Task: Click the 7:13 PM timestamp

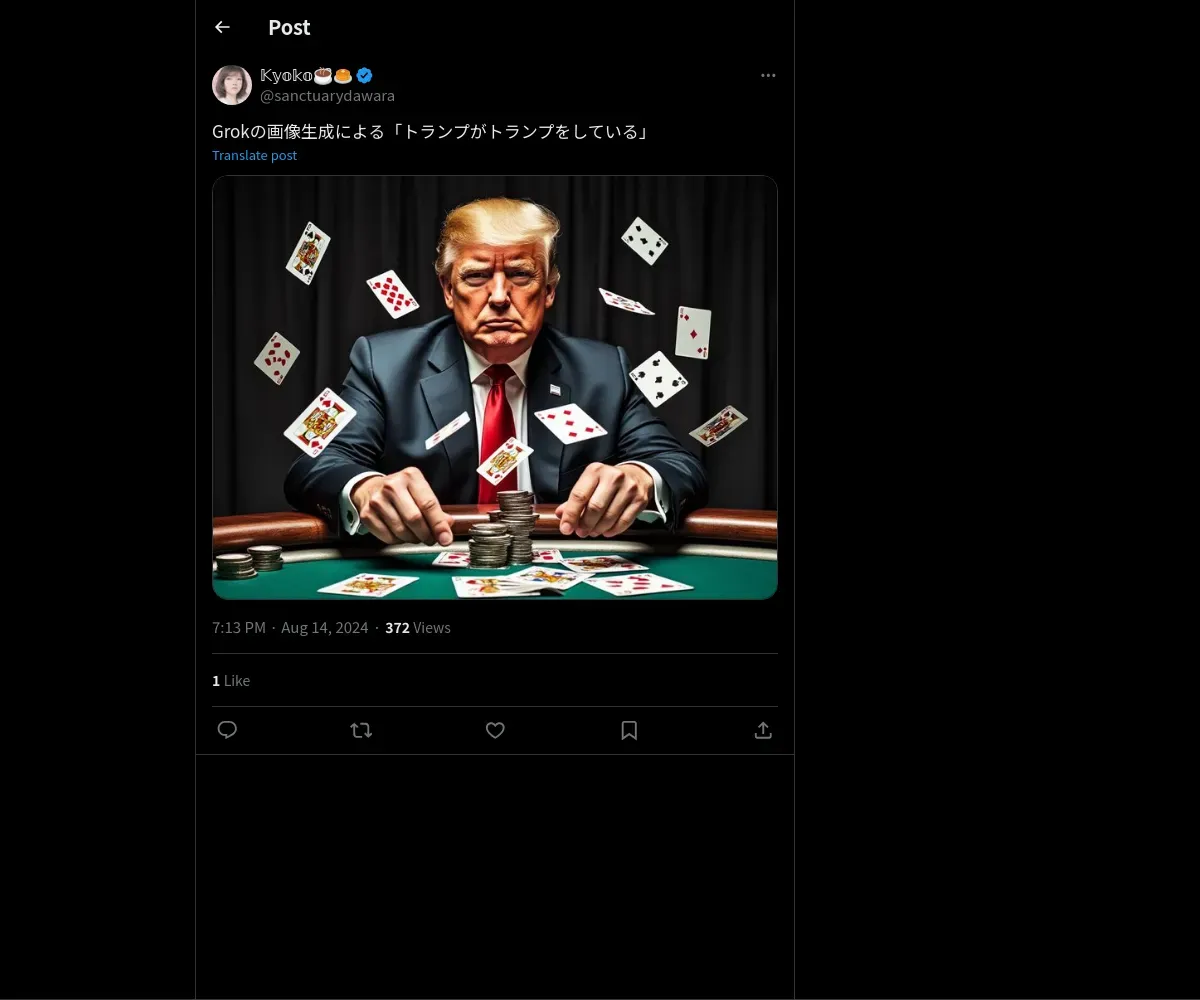Action: (239, 628)
